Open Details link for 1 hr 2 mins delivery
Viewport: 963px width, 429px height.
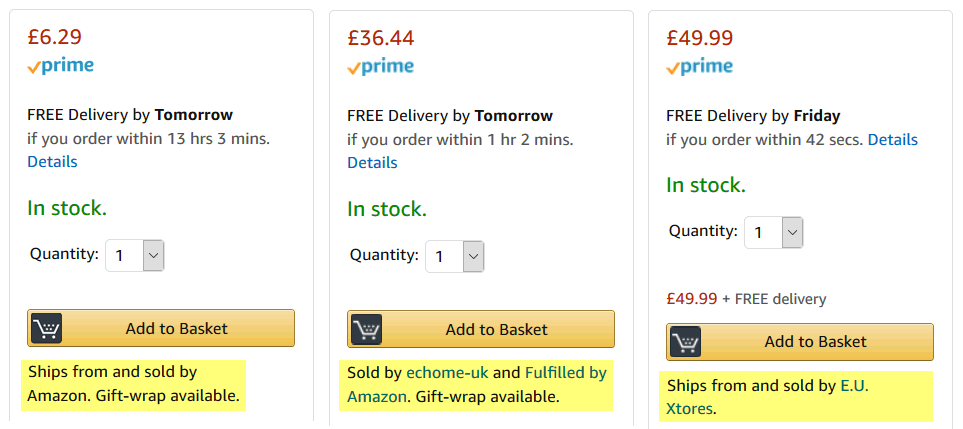(372, 163)
